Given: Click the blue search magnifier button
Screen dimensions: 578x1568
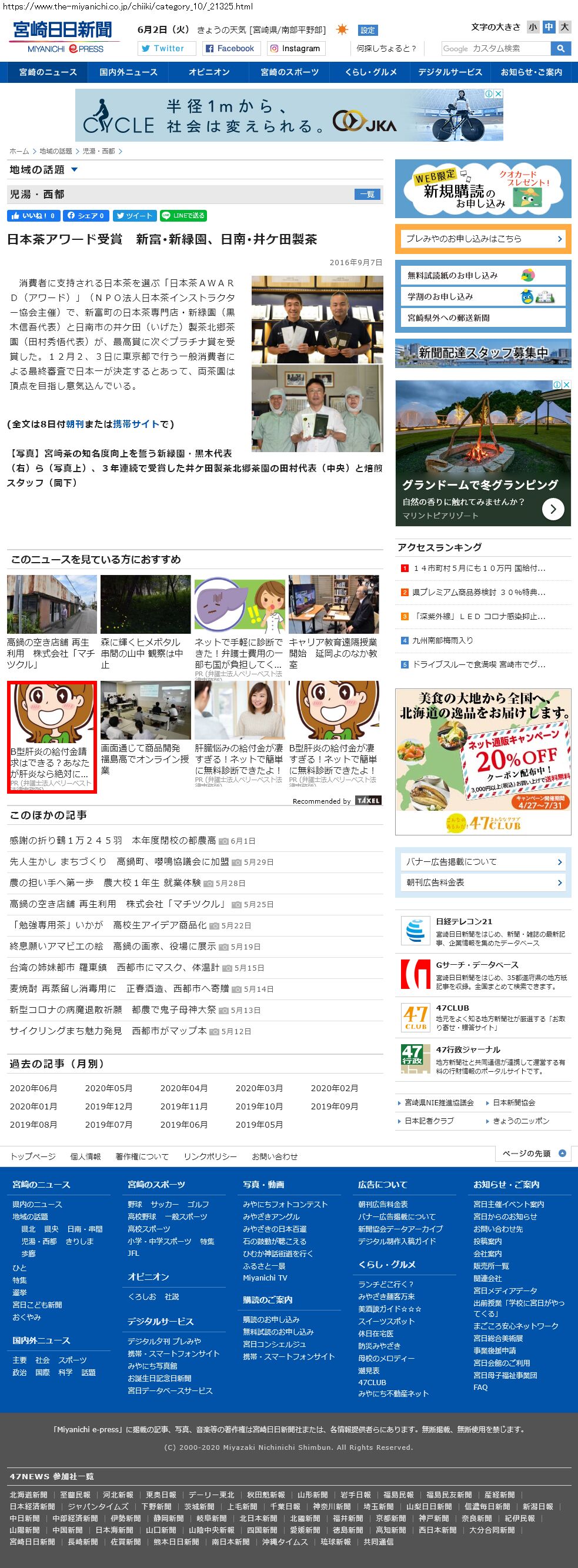Looking at the screenshot, I should [x=560, y=49].
